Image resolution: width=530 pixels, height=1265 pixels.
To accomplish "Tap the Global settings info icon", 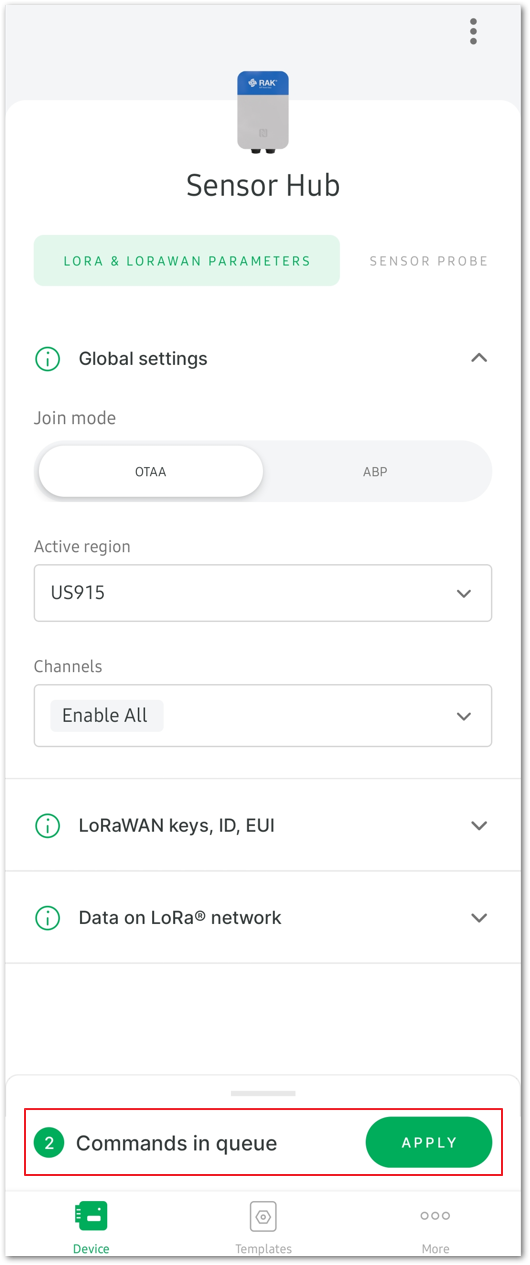I will tap(47, 358).
